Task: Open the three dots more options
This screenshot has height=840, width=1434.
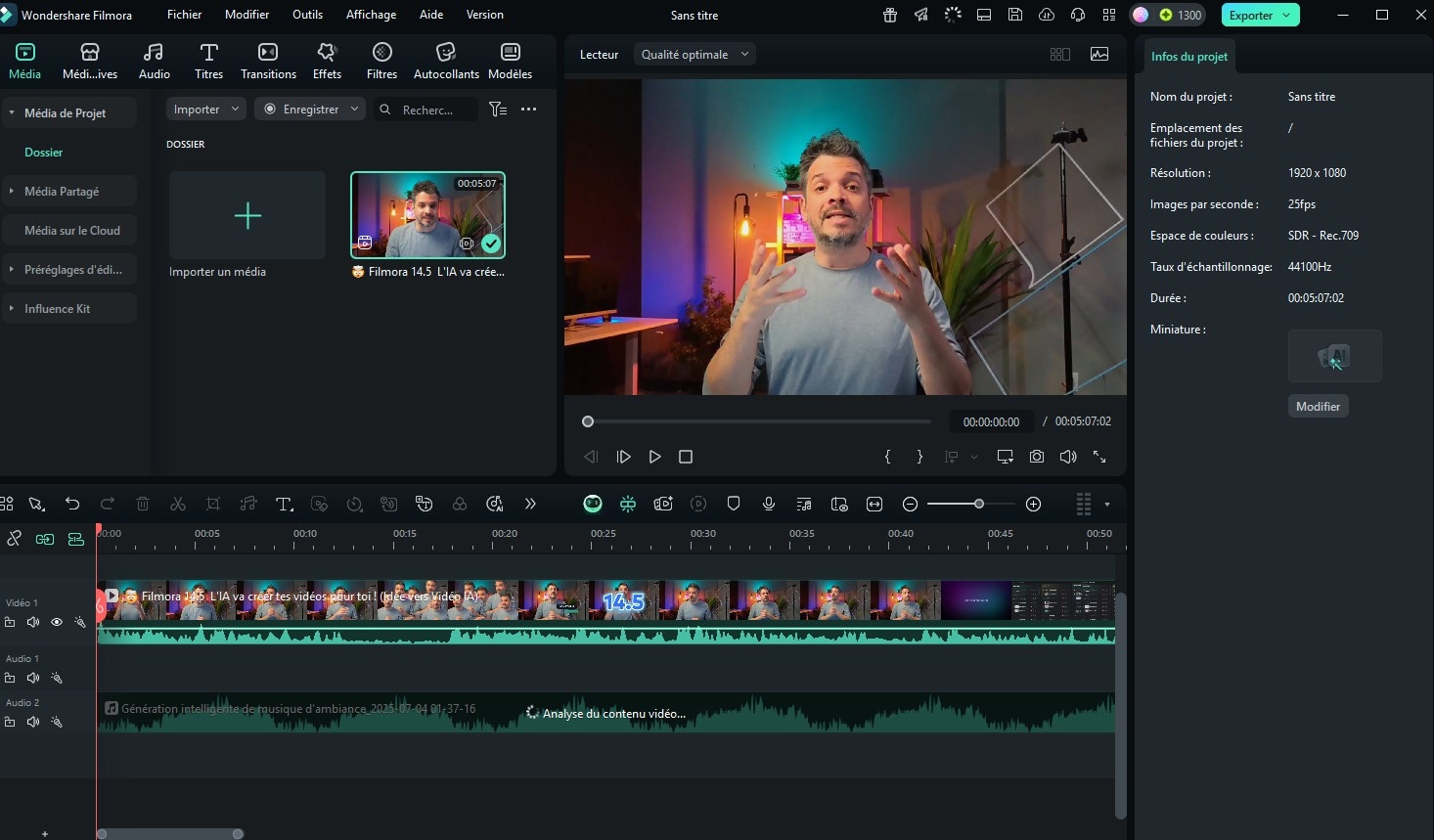Action: (x=529, y=110)
